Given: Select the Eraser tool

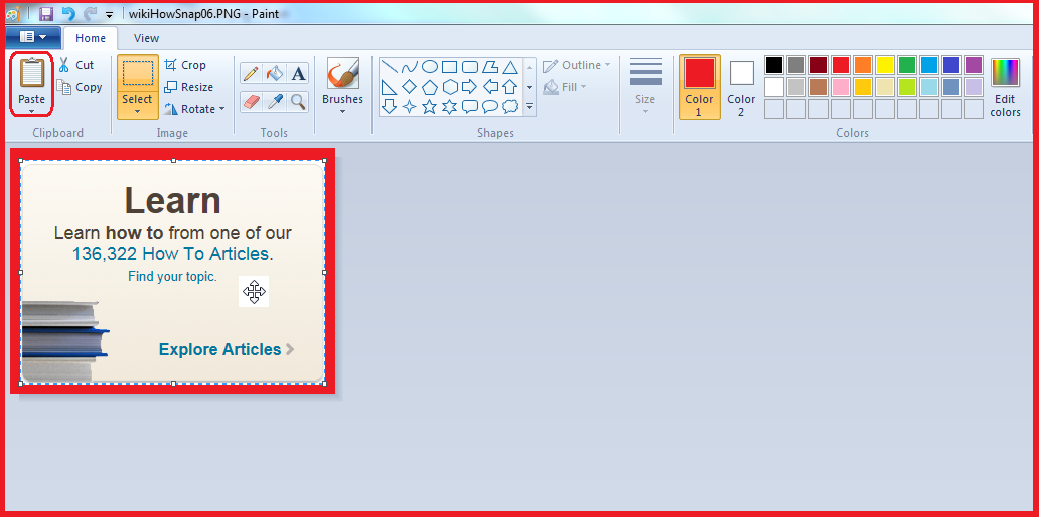Looking at the screenshot, I should click(x=250, y=101).
